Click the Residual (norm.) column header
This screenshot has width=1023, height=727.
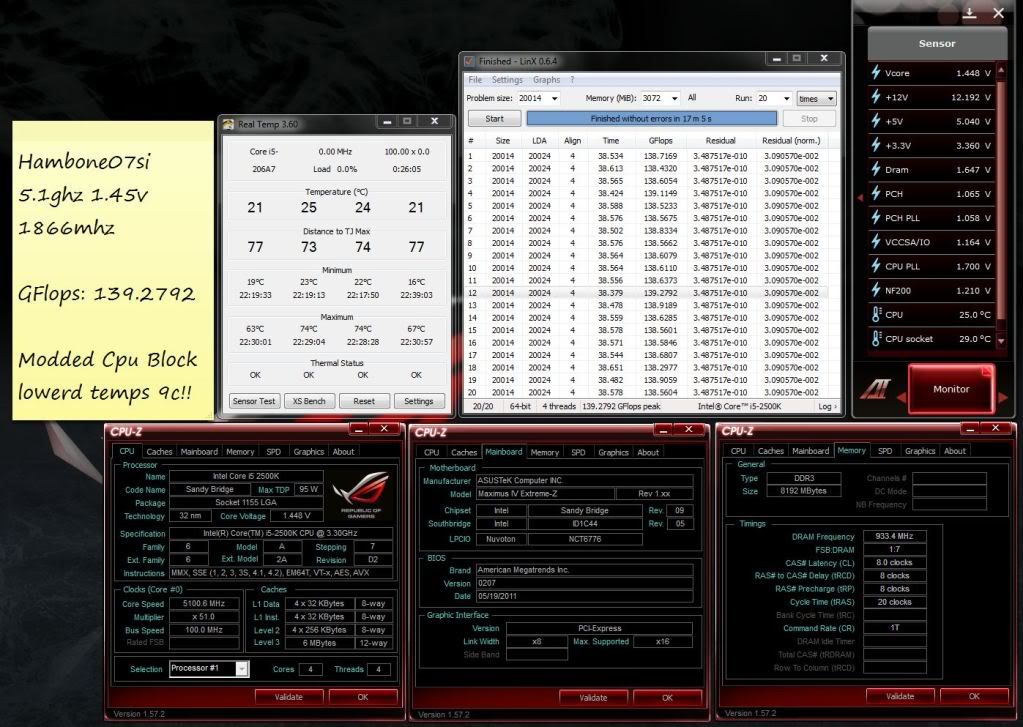[791, 140]
